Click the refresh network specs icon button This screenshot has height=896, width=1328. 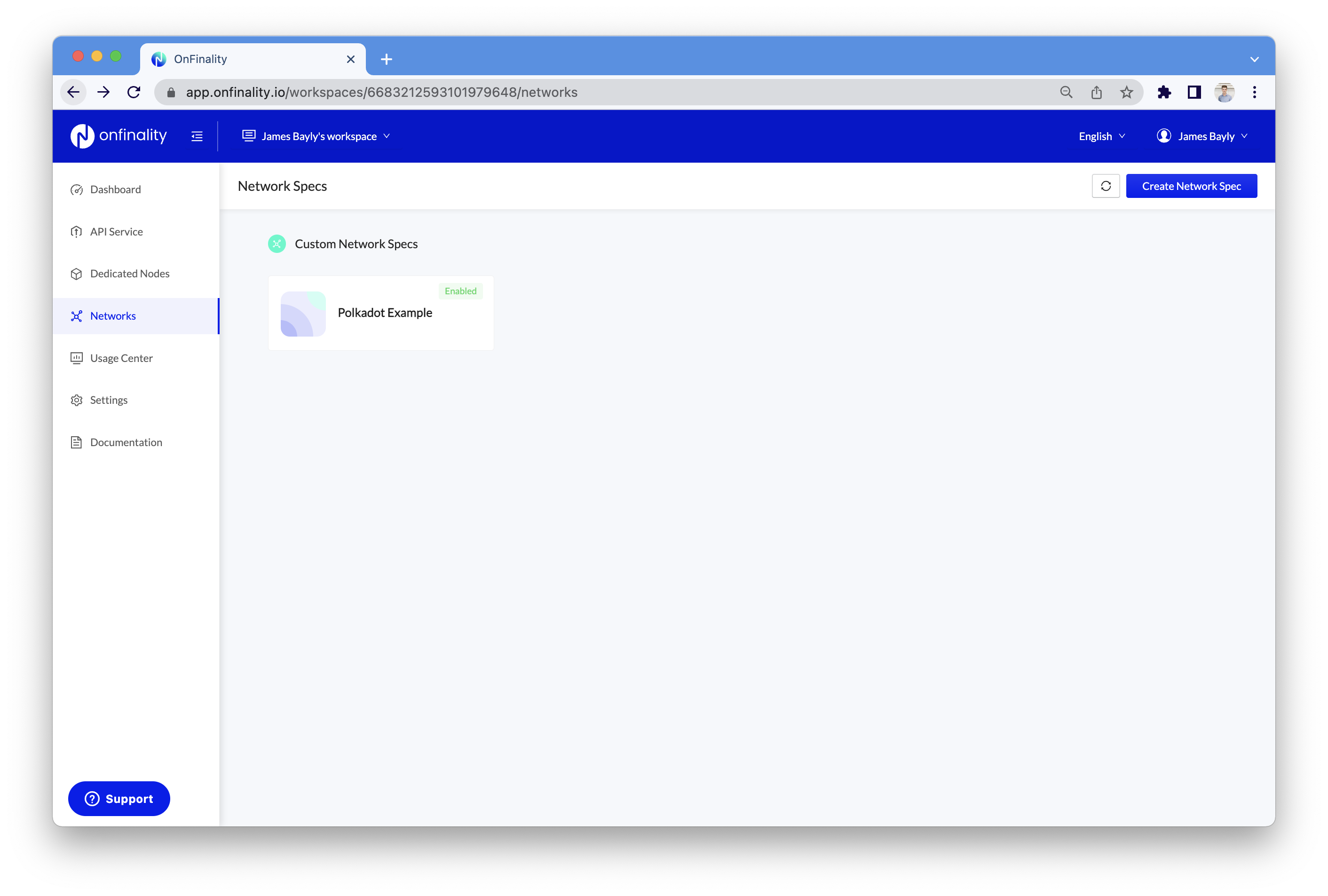click(x=1105, y=186)
